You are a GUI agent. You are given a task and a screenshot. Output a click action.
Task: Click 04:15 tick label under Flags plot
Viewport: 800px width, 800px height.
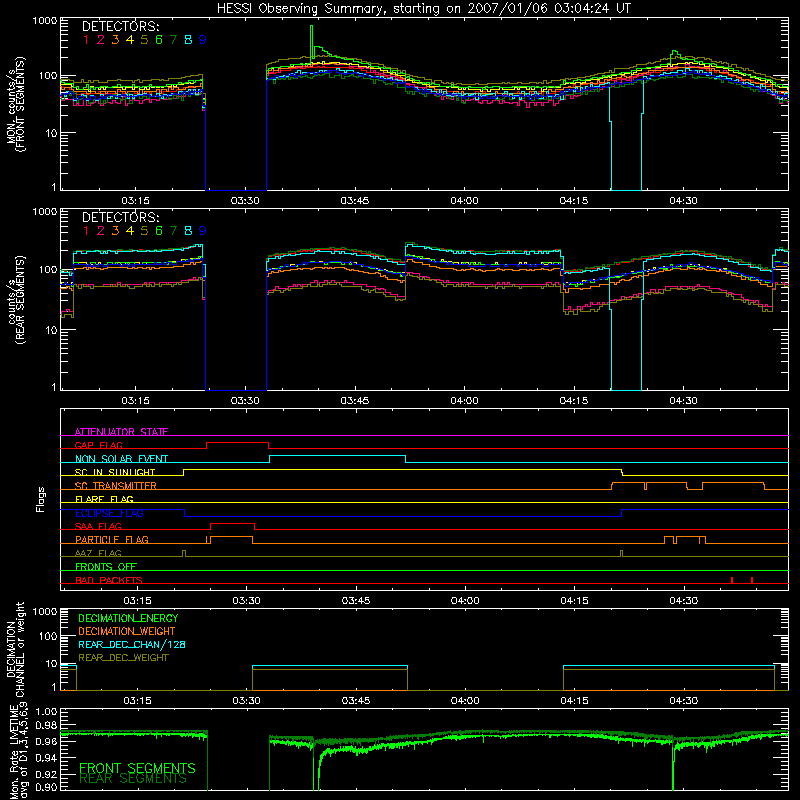(574, 601)
